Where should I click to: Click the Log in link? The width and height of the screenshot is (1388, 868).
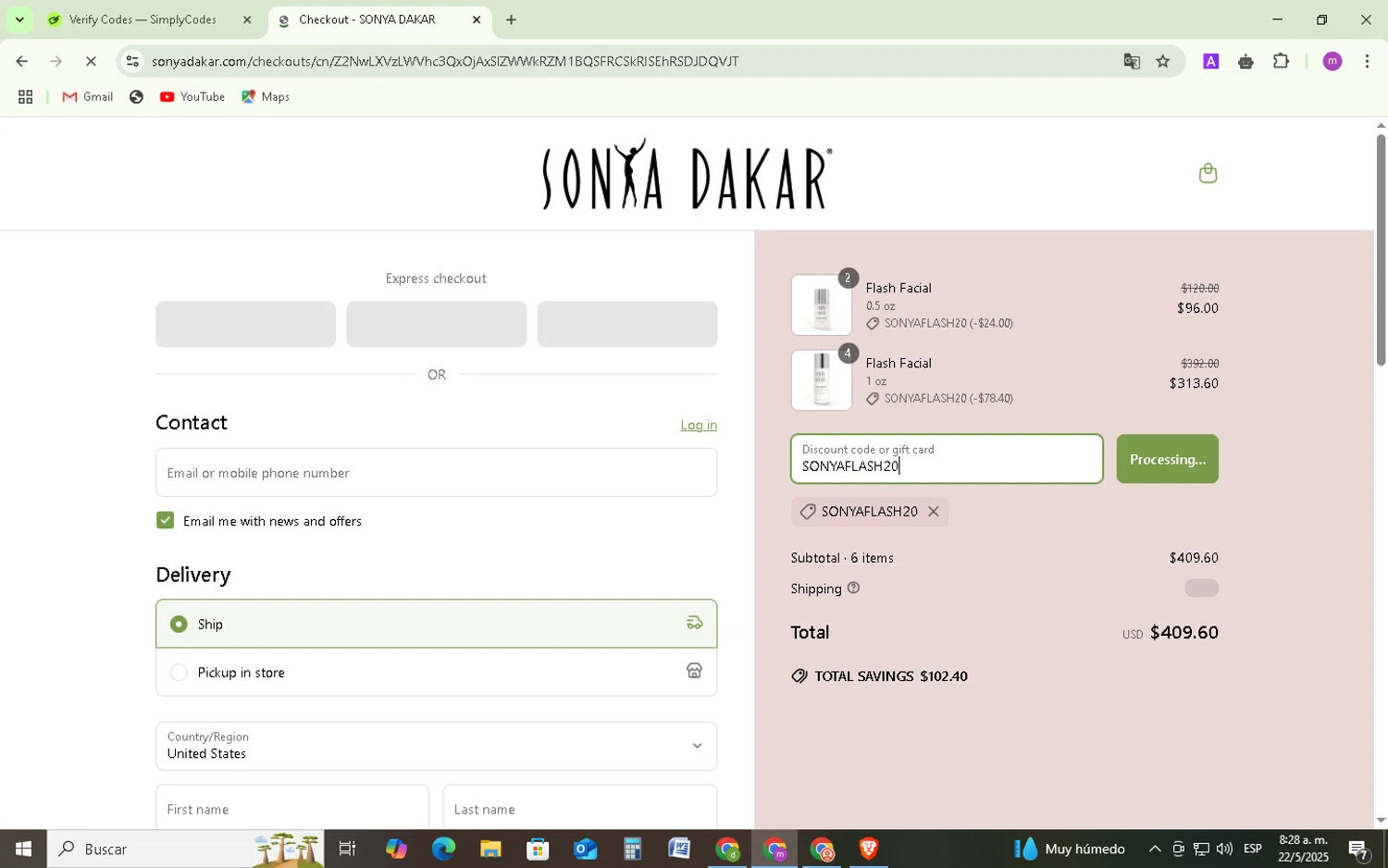[699, 425]
